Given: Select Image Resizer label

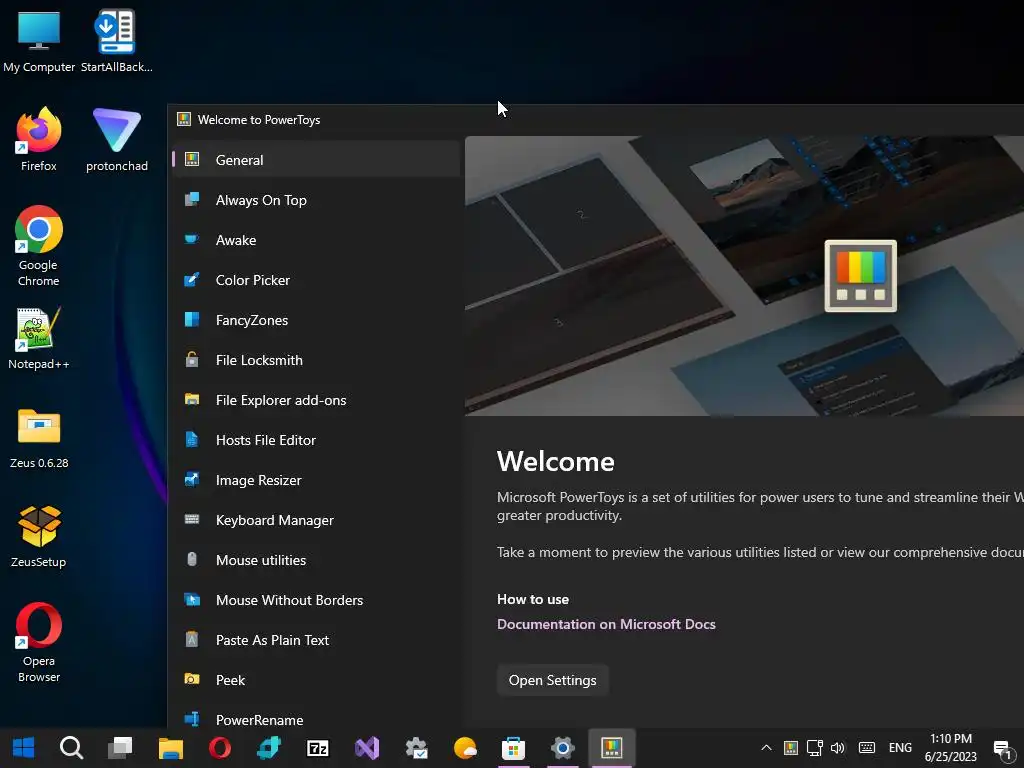Looking at the screenshot, I should pos(259,480).
